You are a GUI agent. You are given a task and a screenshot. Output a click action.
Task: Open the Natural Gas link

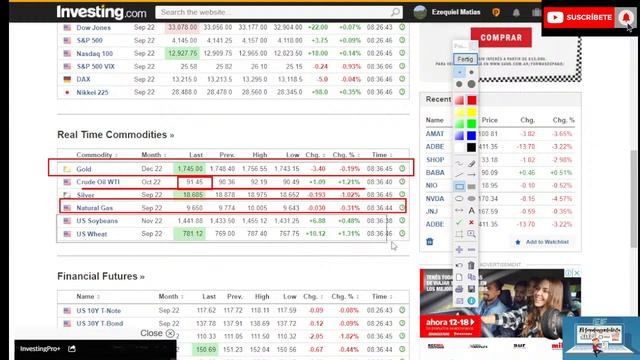pos(95,208)
